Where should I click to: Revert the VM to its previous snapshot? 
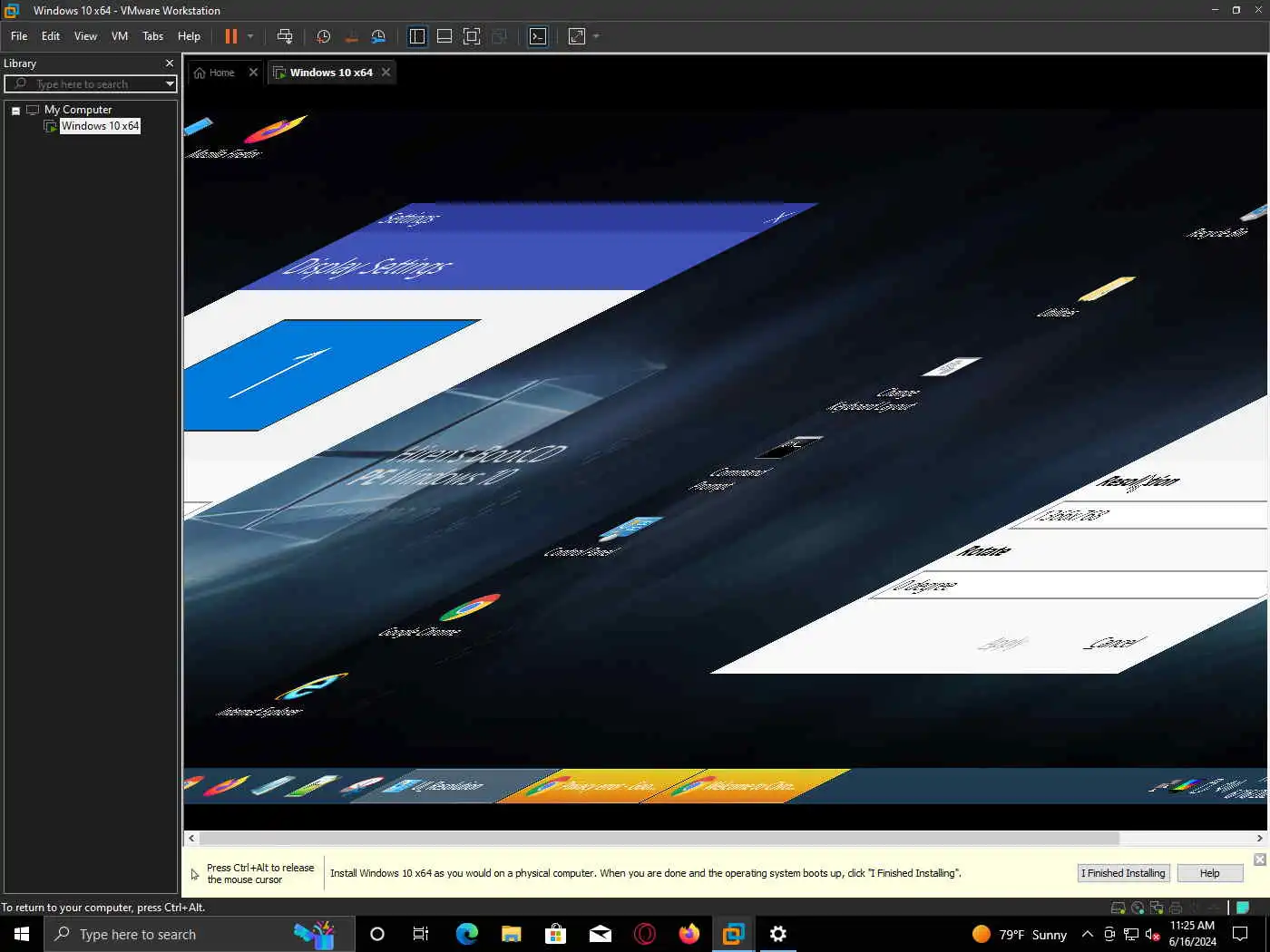351,36
